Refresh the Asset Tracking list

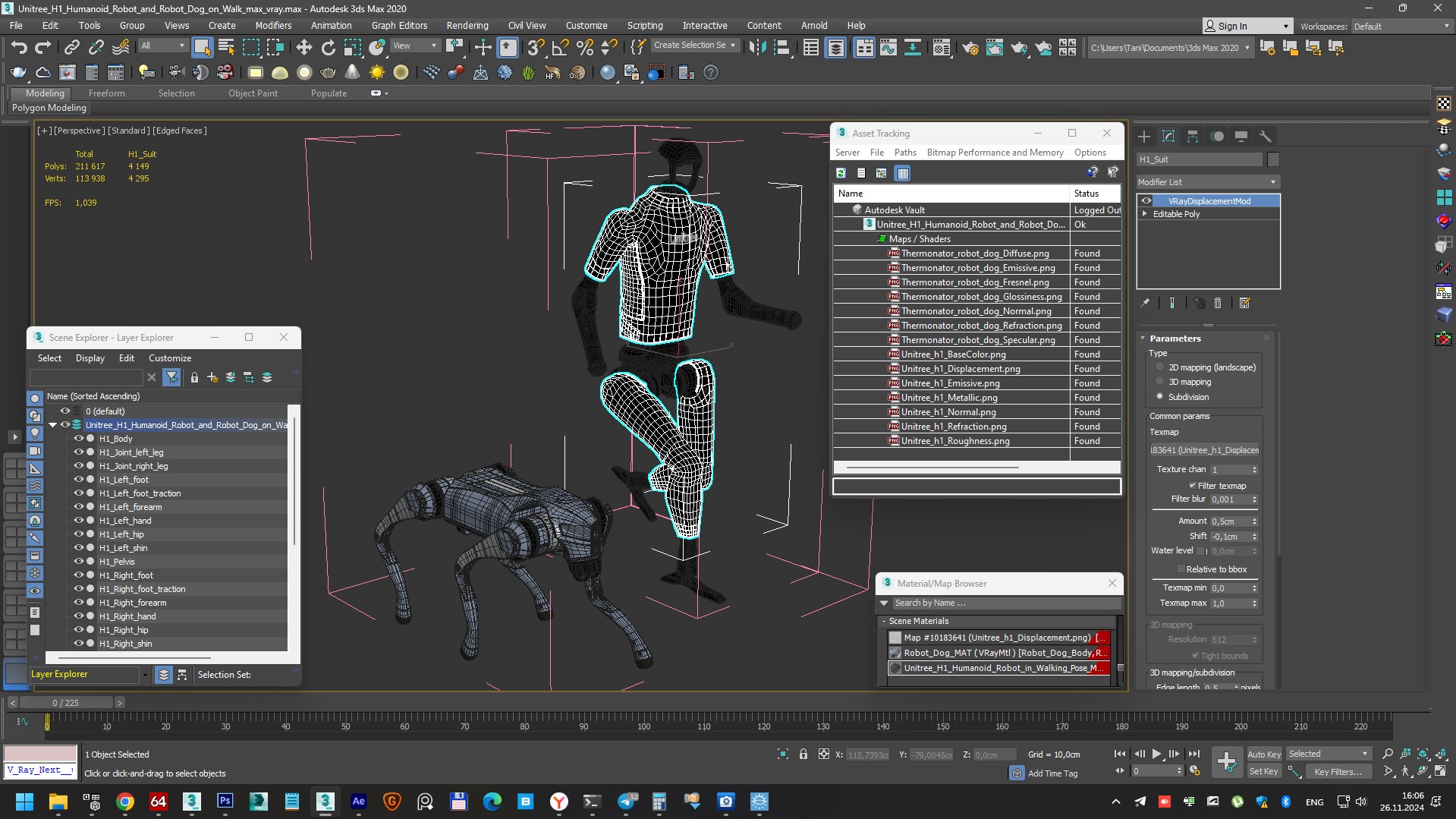point(841,173)
